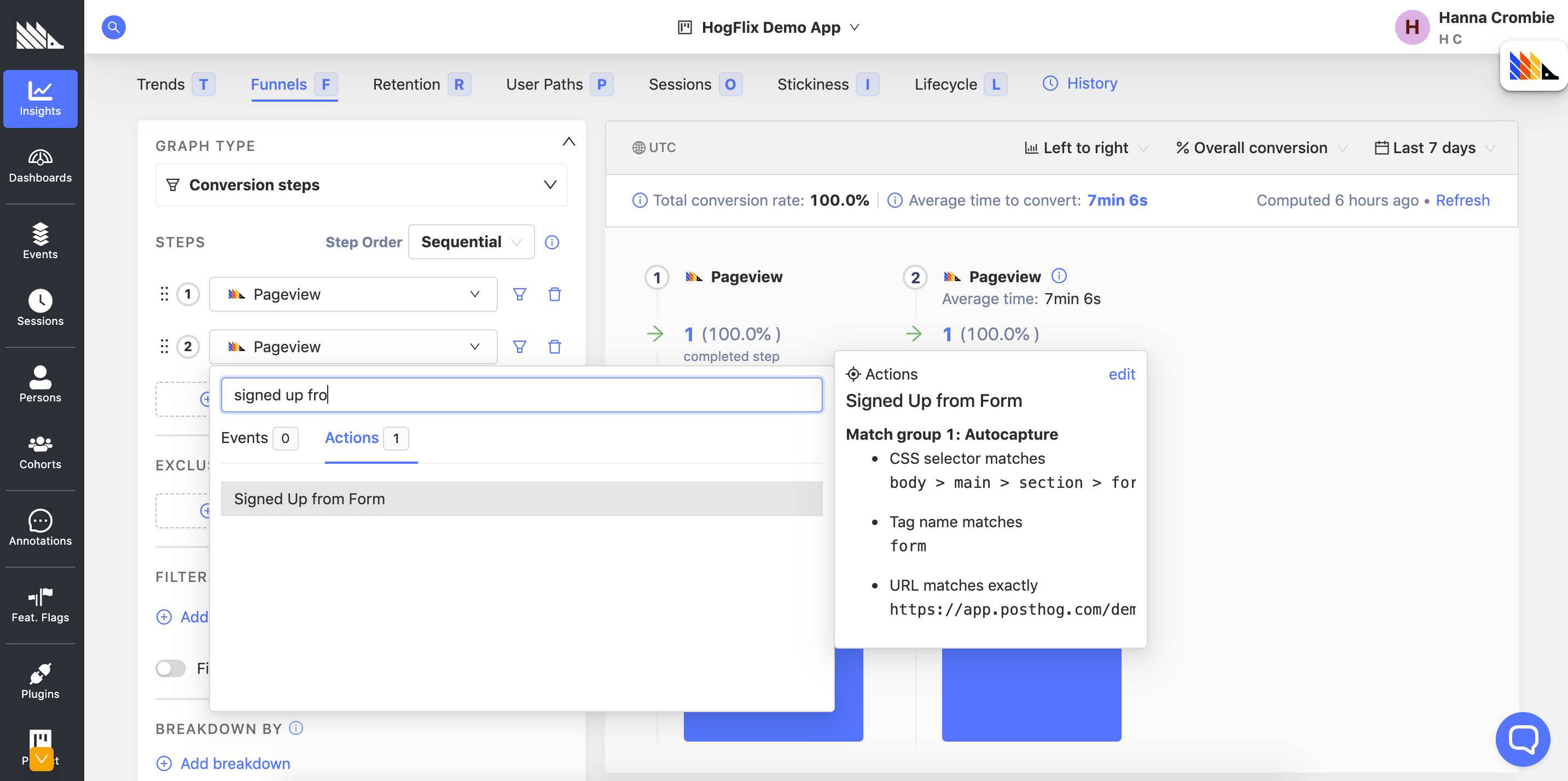The height and width of the screenshot is (781, 1568).
Task: Click the search magnifier icon
Action: pos(113,27)
